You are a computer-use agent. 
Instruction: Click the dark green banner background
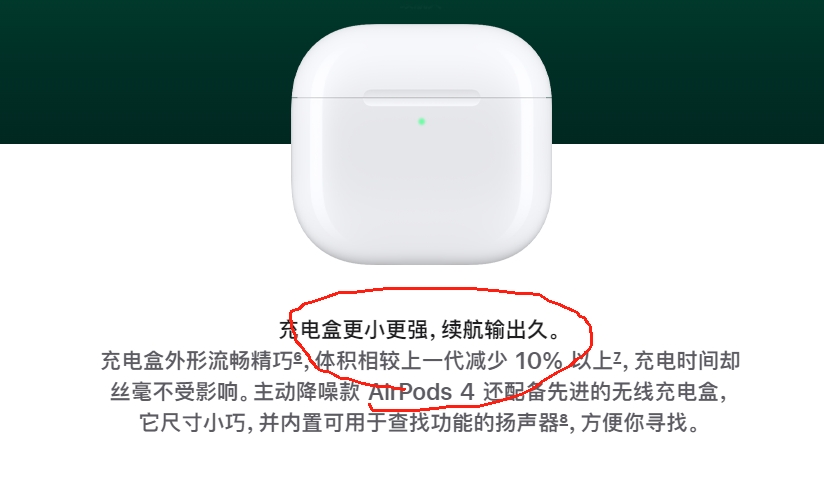[142, 71]
